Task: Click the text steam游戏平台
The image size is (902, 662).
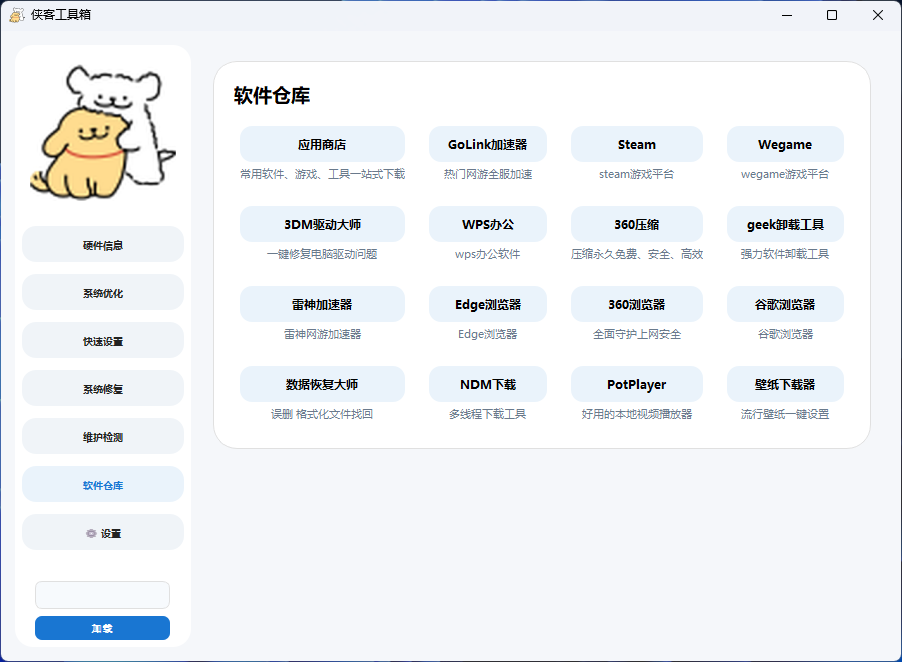Action: click(x=637, y=174)
